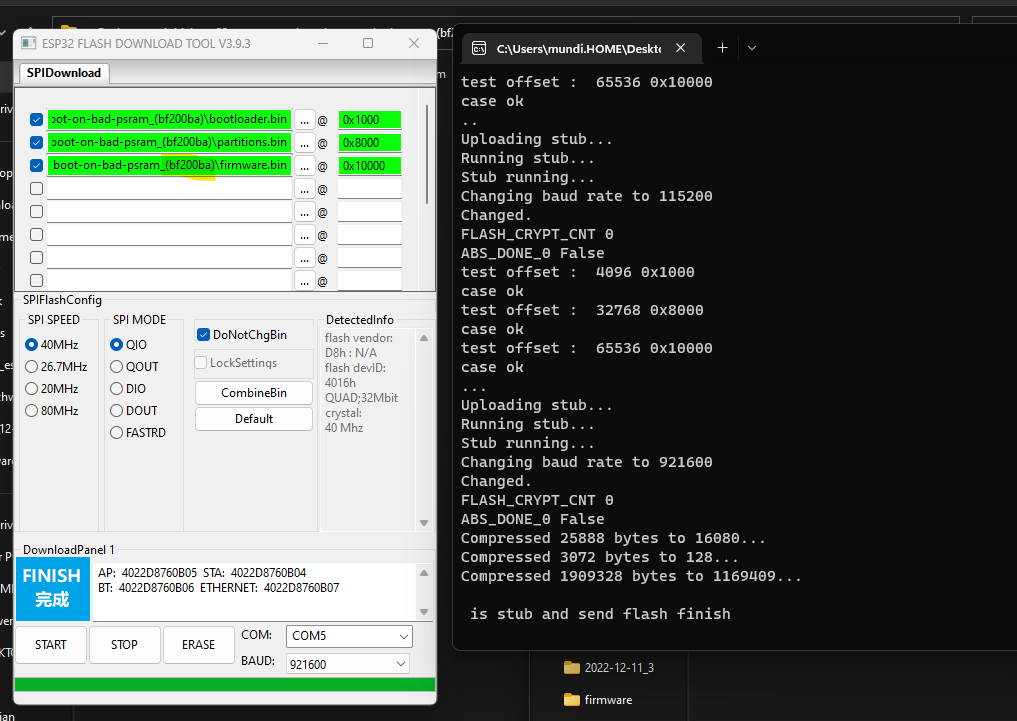The width and height of the screenshot is (1017, 721).
Task: Toggle the LockSettings checkbox
Action: point(201,363)
